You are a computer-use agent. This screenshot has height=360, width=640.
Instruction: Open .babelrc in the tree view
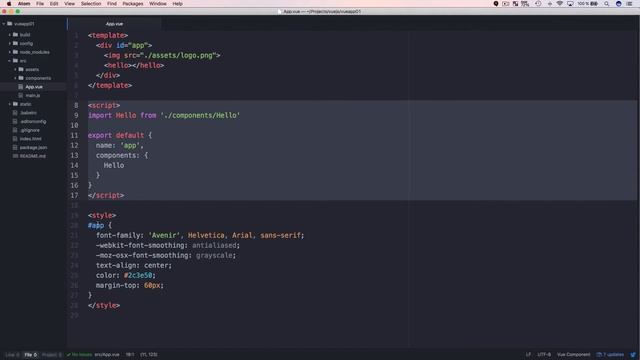tap(28, 113)
